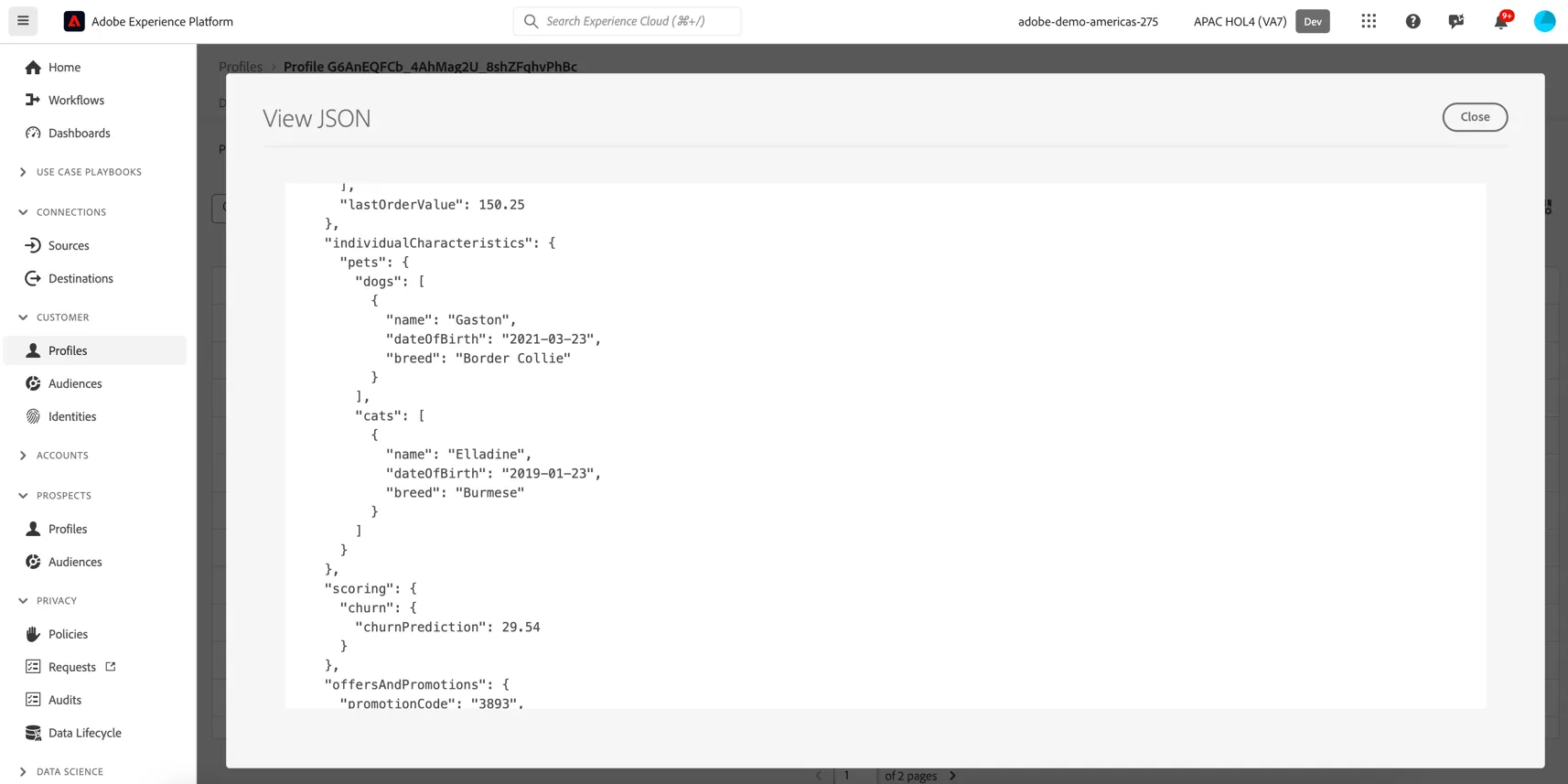Image resolution: width=1568 pixels, height=784 pixels.
Task: Click the "name": "Elladine" line
Action: (458, 454)
